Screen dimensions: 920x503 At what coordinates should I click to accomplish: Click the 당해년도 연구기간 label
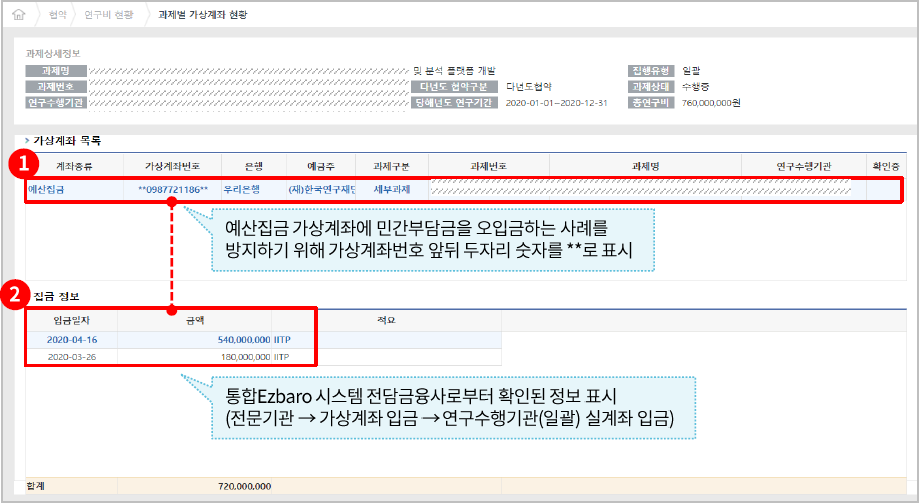pyautogui.click(x=454, y=103)
